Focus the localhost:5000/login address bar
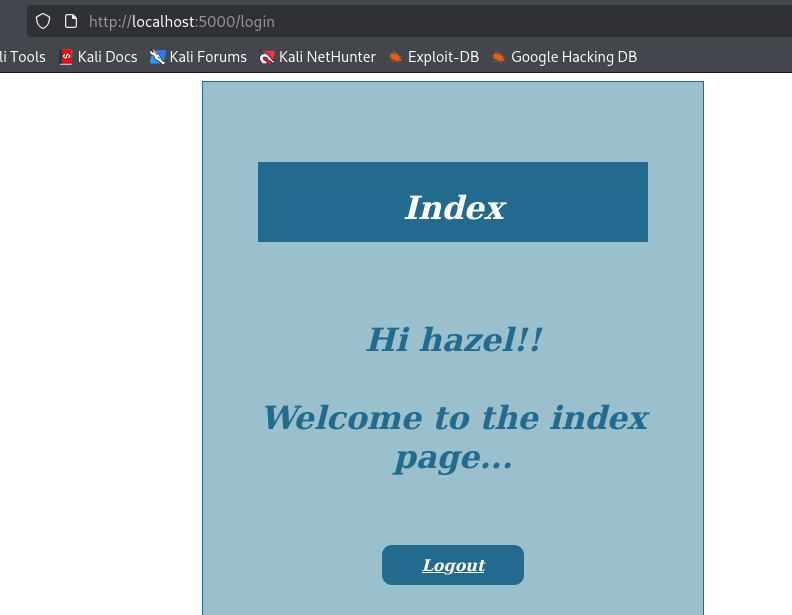Image resolution: width=792 pixels, height=615 pixels. tap(400, 21)
